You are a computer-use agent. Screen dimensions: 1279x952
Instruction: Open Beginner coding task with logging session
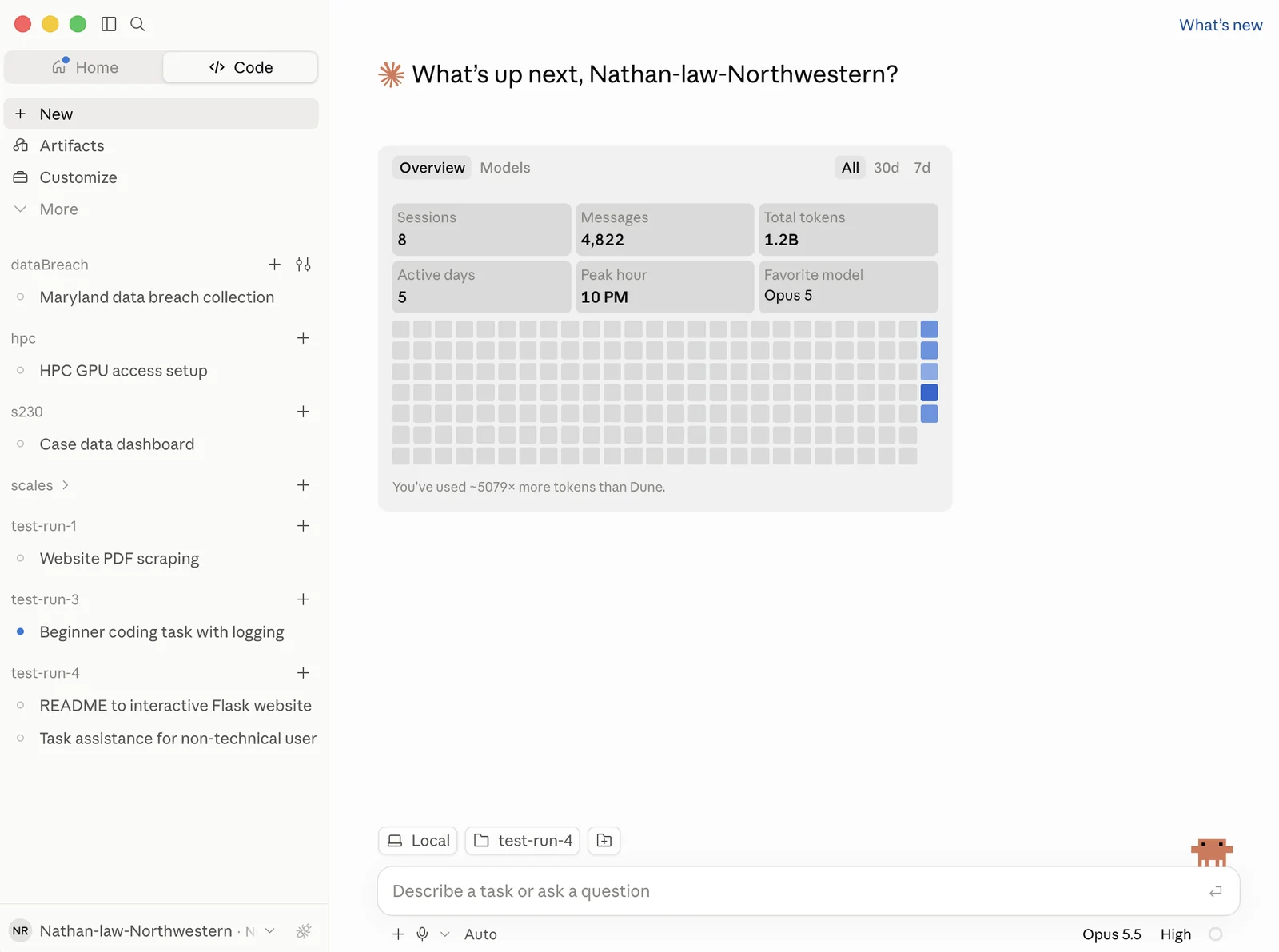pos(161,632)
